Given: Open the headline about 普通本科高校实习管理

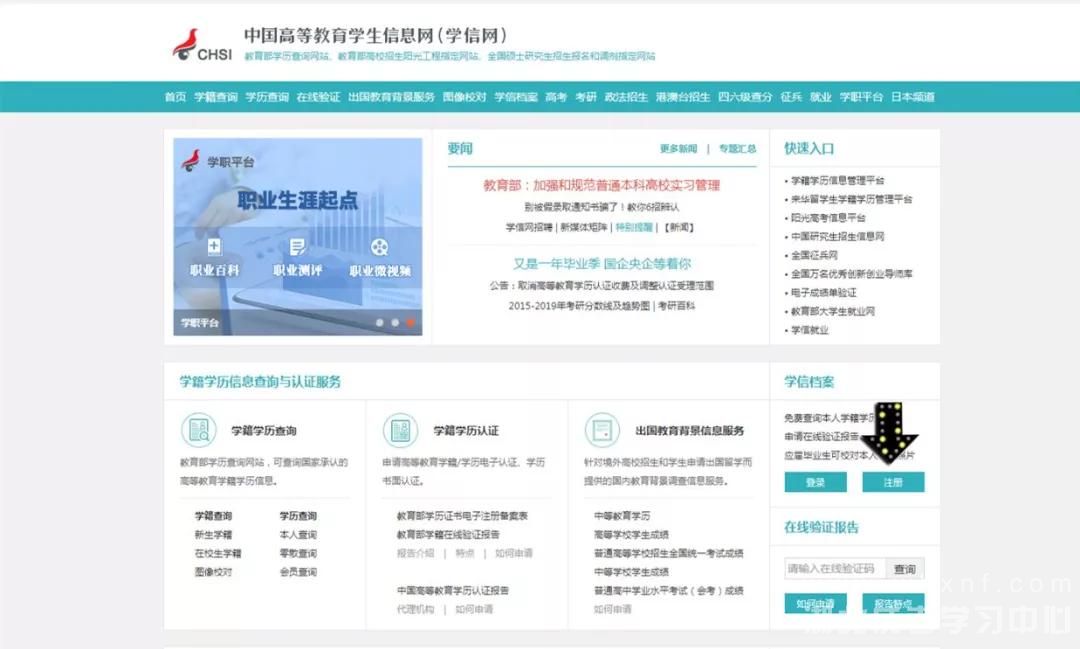Looking at the screenshot, I should 601,185.
